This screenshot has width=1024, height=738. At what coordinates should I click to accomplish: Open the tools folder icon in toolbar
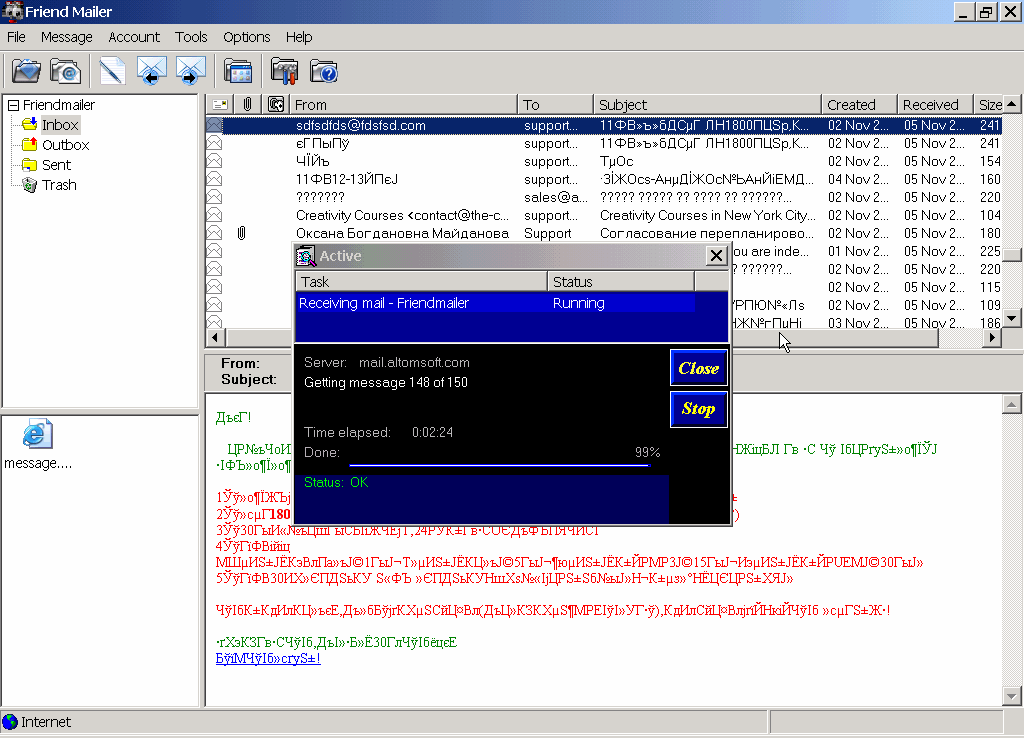click(285, 71)
